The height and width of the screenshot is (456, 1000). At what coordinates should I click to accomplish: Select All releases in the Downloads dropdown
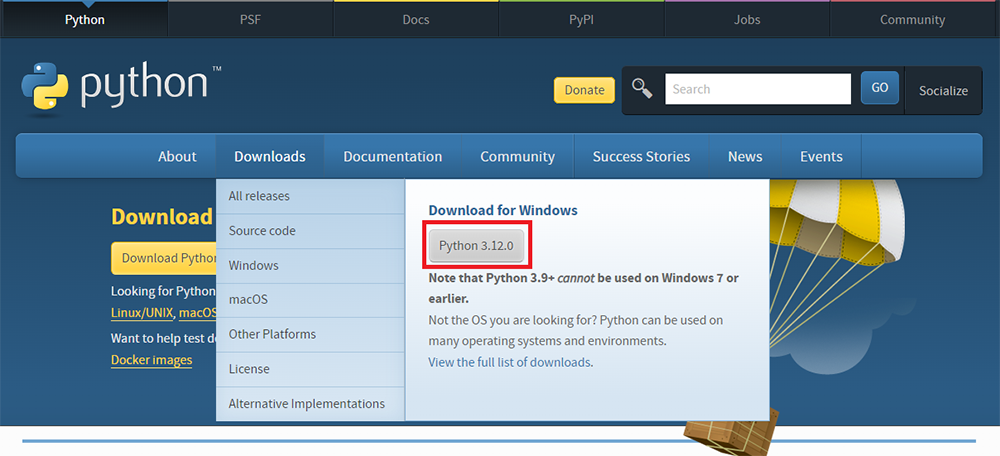point(310,196)
